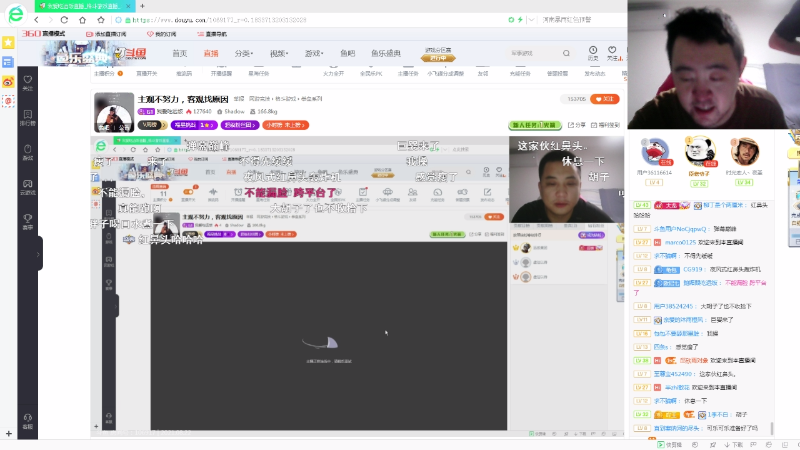Screen dimensions: 800x450
Task: Click the orange 小时榜 badge
Action: point(285,125)
